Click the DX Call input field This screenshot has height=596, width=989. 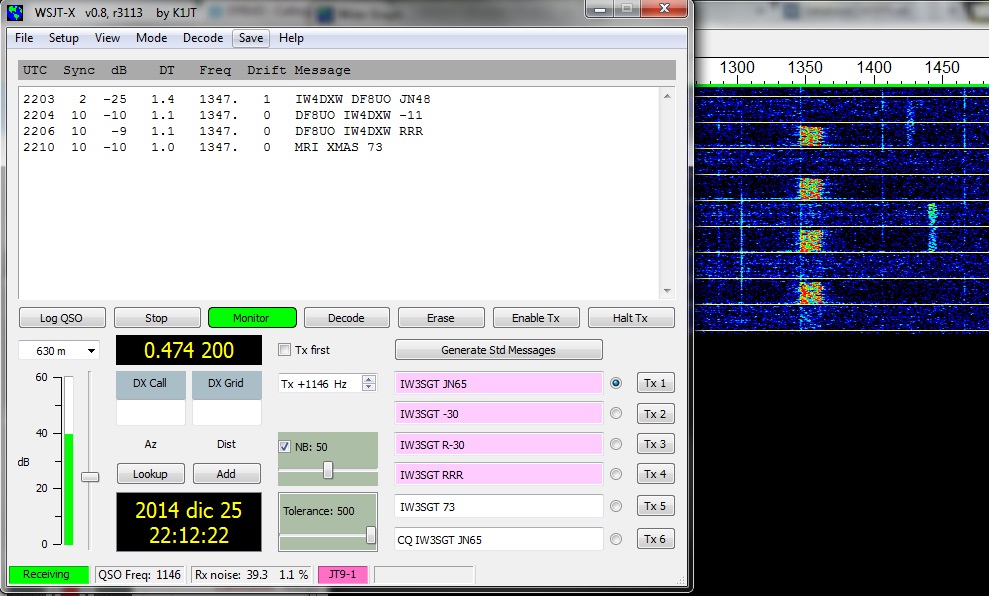pos(151,412)
